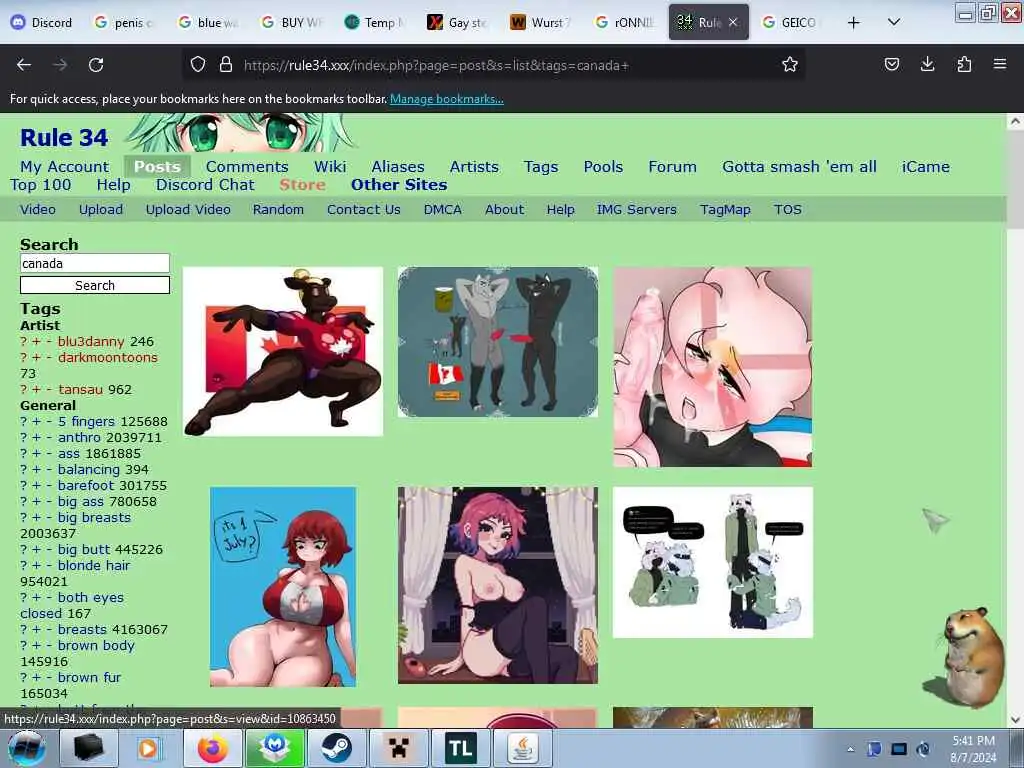Screen dimensions: 1024x768
Task: Click the question mark beside 5 fingers
Action: 24,422
